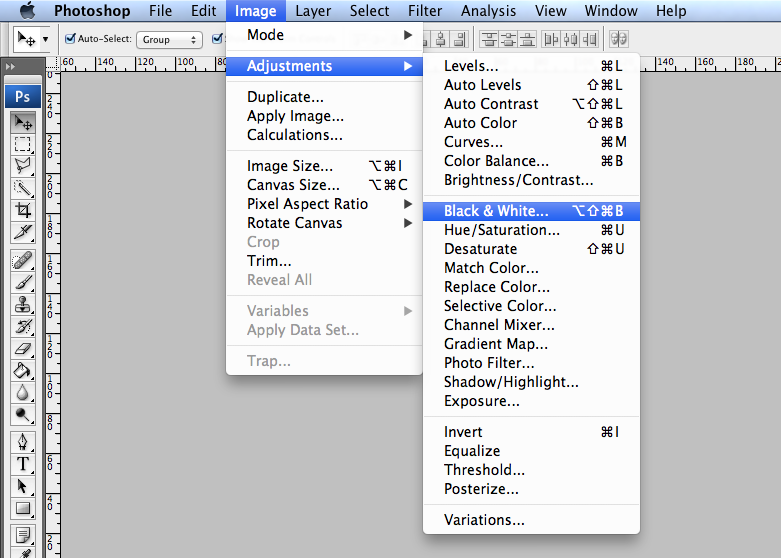Select the Rectangle shape tool

click(x=23, y=508)
